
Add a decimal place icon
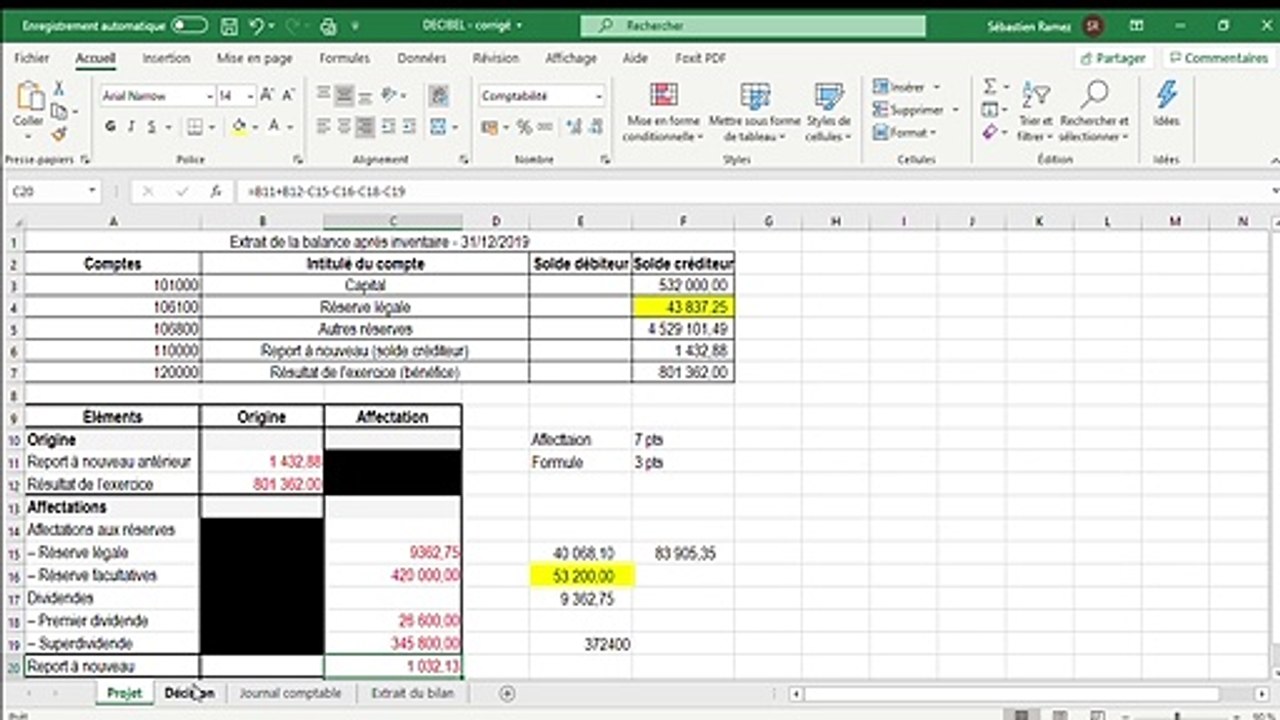tap(573, 127)
